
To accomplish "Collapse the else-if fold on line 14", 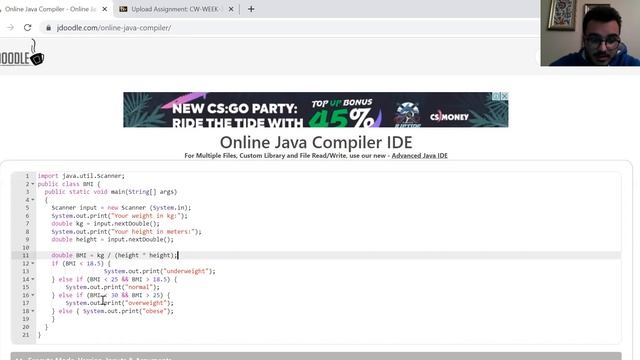I will pyautogui.click(x=33, y=280).
